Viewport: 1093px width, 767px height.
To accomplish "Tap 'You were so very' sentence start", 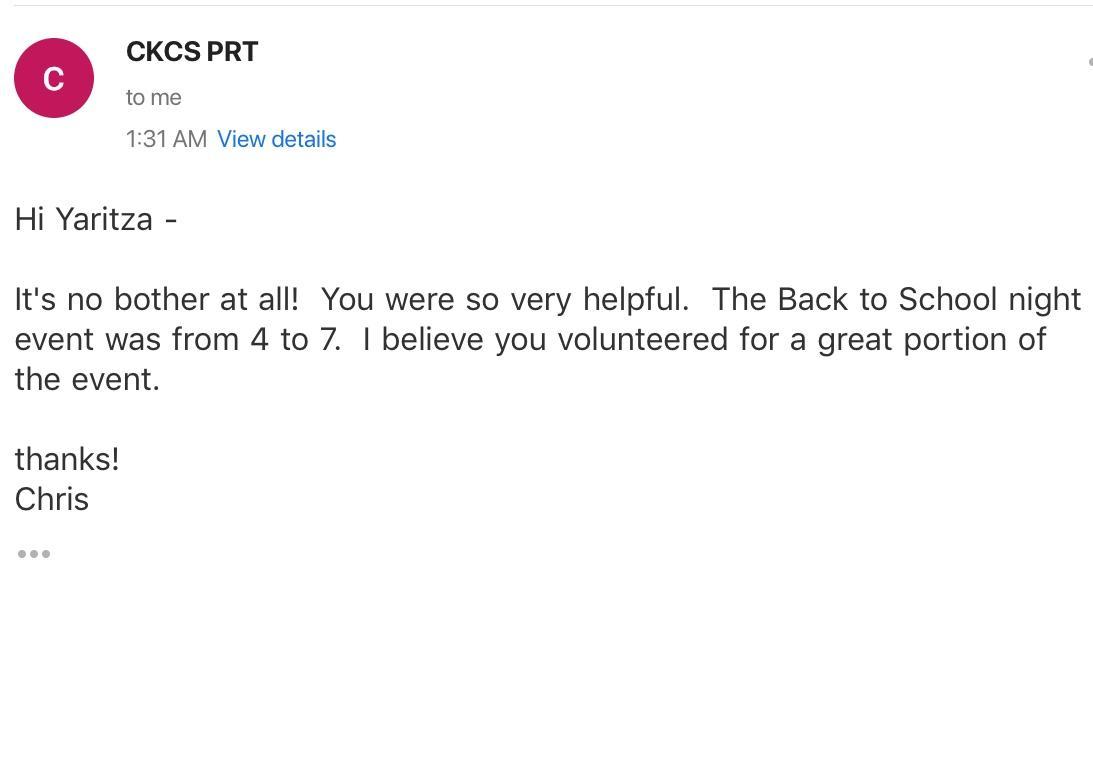I will coord(445,299).
